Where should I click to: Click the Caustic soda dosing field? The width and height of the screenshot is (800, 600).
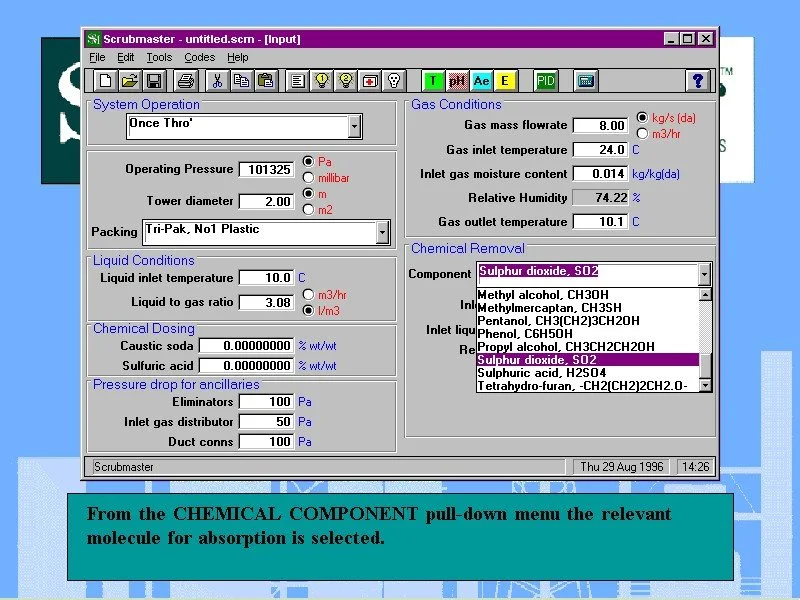pos(246,345)
